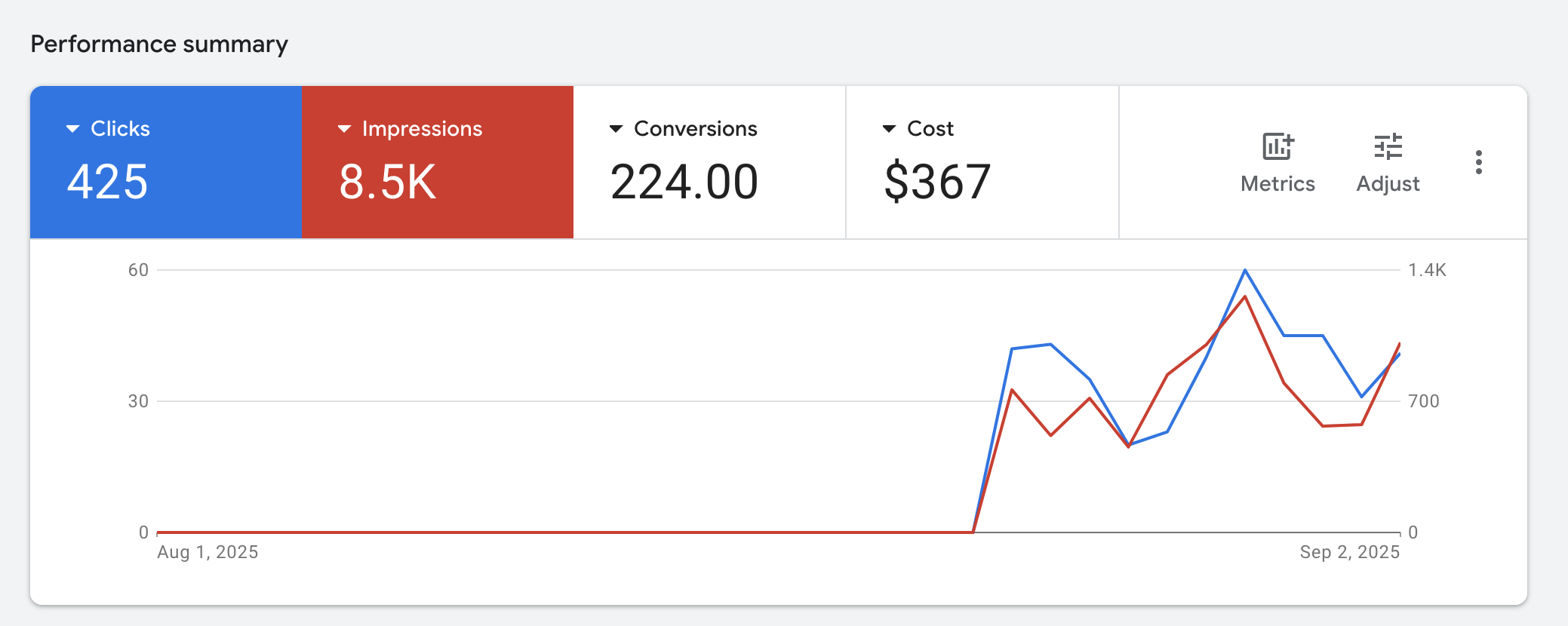This screenshot has width=1568, height=626.
Task: Select the Cost value $367
Action: [x=937, y=182]
